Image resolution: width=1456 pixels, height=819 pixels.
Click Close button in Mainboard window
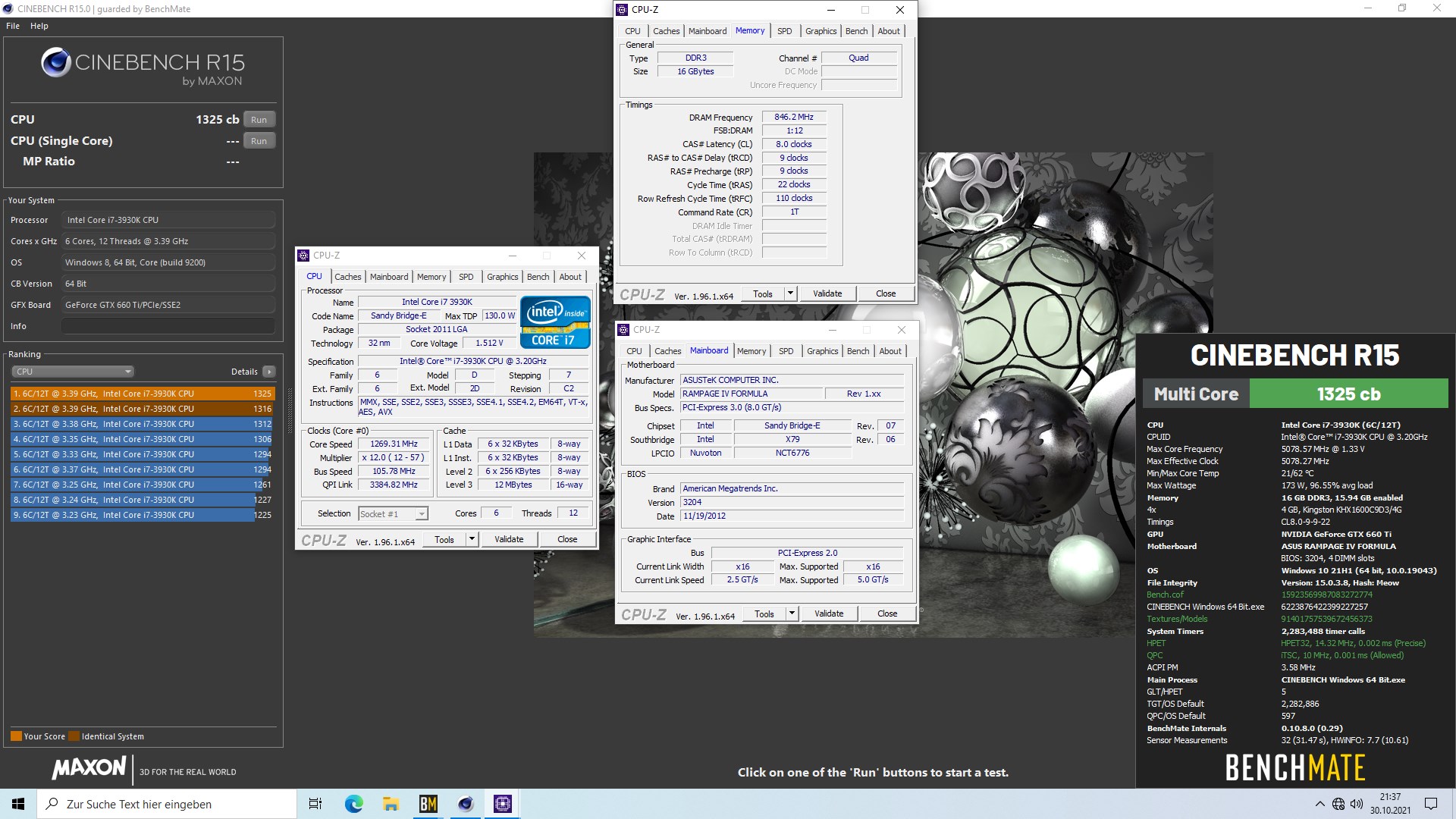[887, 613]
